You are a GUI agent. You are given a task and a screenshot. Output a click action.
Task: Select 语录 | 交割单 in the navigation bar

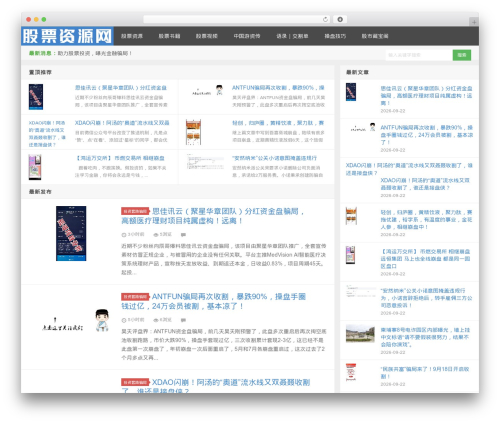click(292, 36)
